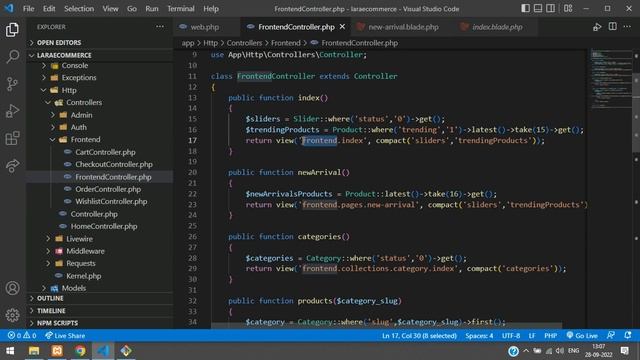Expand the Exceptions folder

(x=78, y=78)
